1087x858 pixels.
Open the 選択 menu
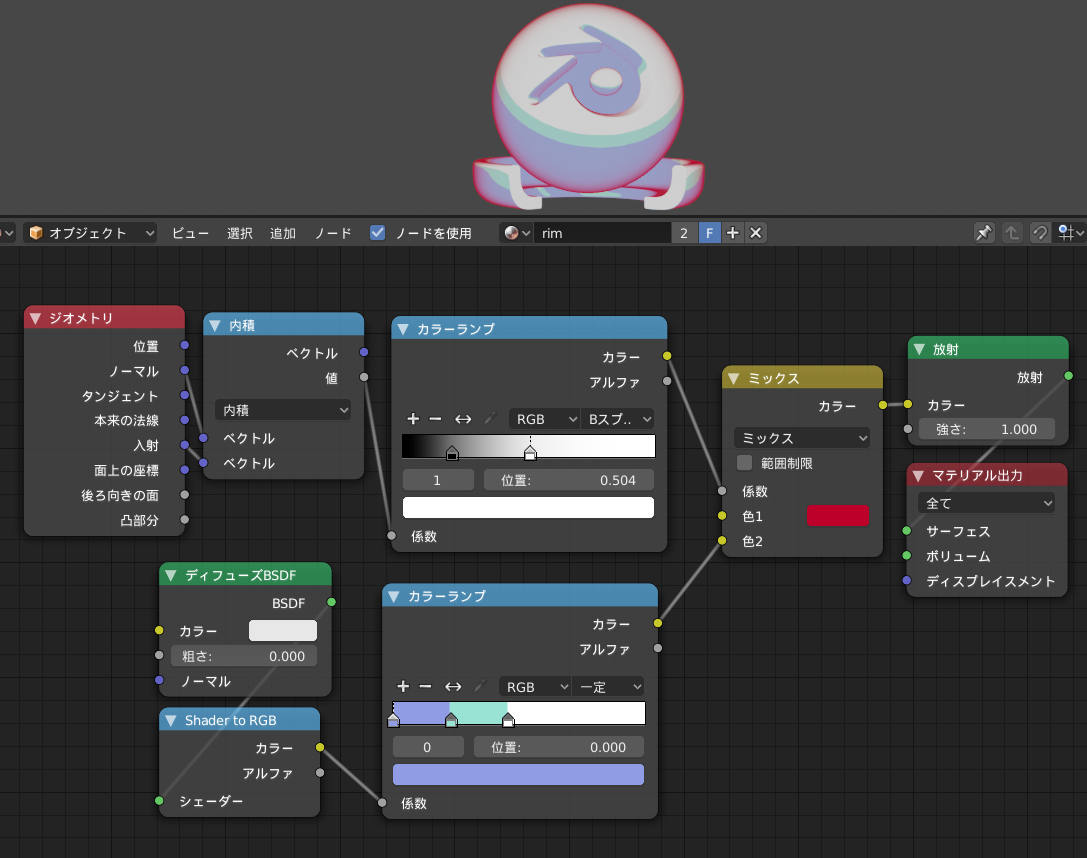[240, 233]
